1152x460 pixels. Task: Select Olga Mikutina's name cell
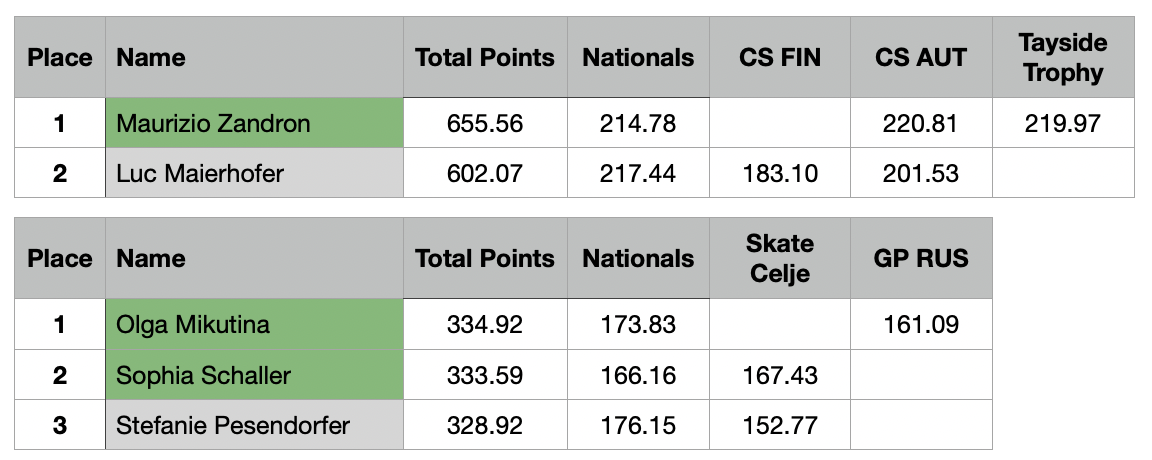point(254,324)
